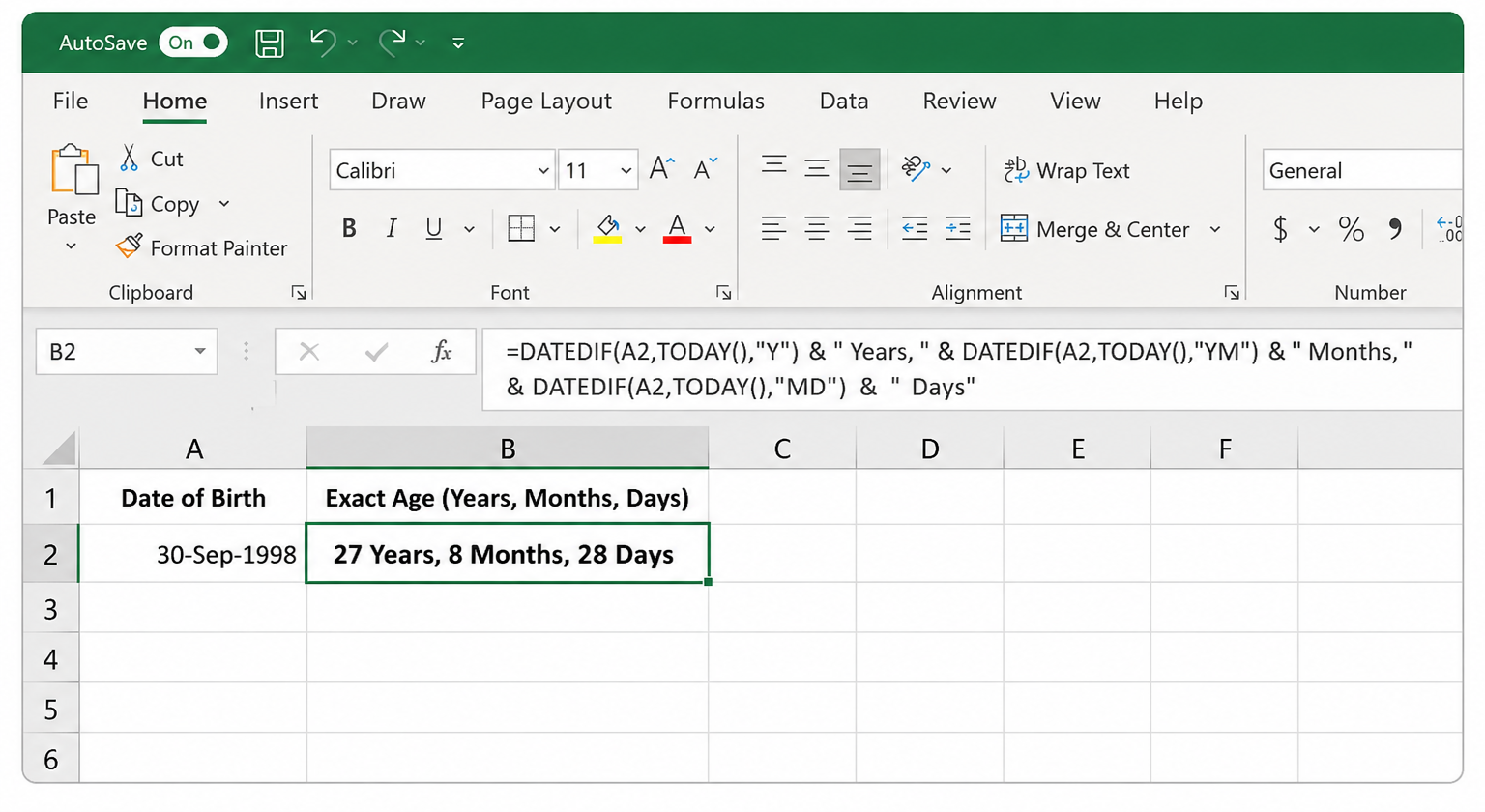Click the Percent Style icon
The height and width of the screenshot is (812, 1485).
(1352, 229)
